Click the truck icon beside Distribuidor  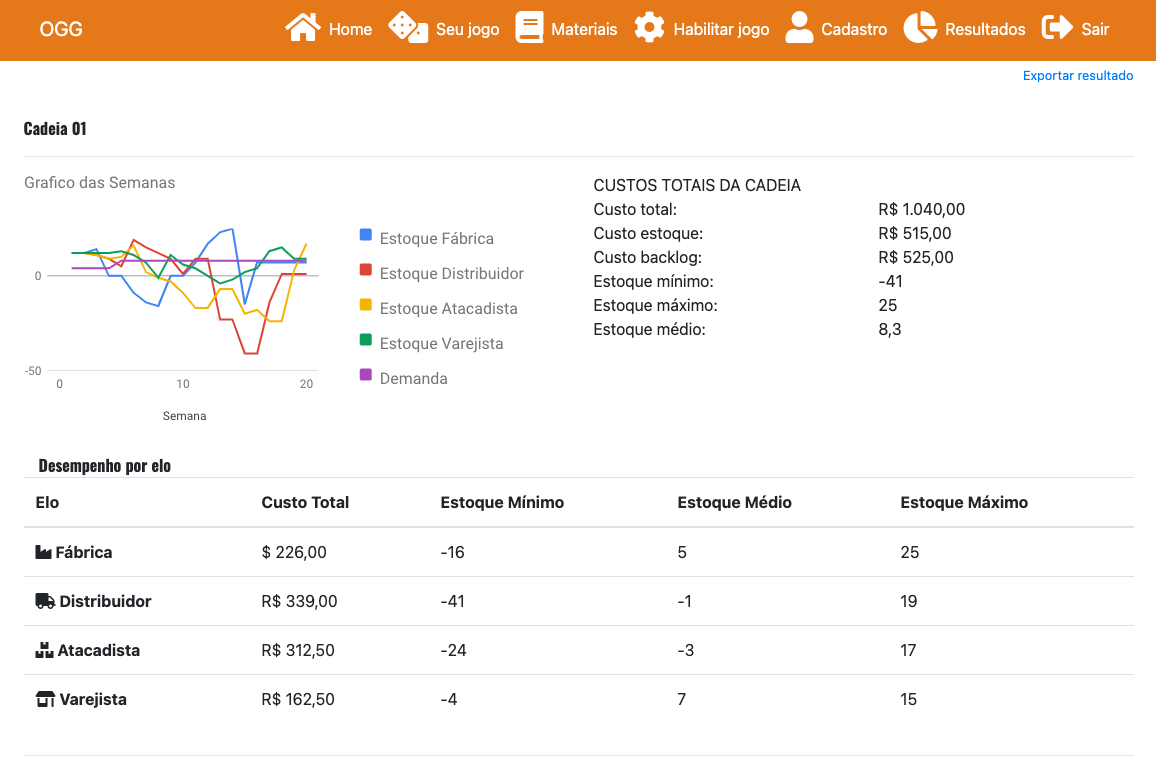45,601
